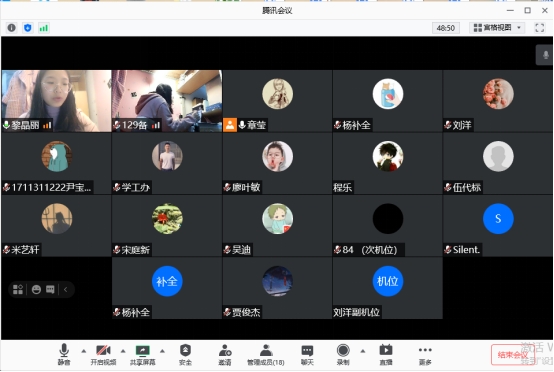Open the meeting info icon
The image size is (554, 372).
11,28
